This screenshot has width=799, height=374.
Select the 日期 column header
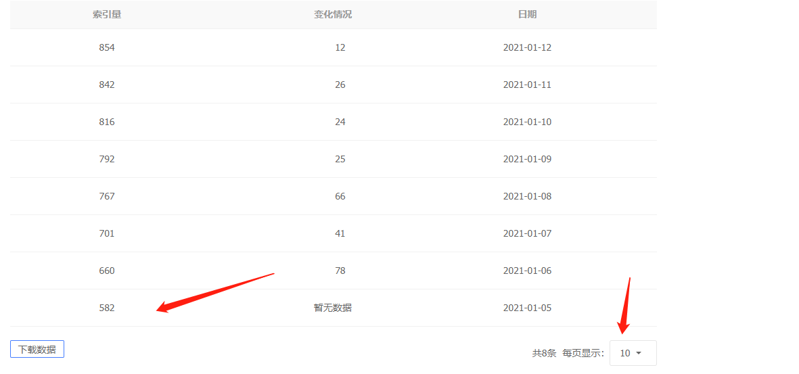click(527, 14)
